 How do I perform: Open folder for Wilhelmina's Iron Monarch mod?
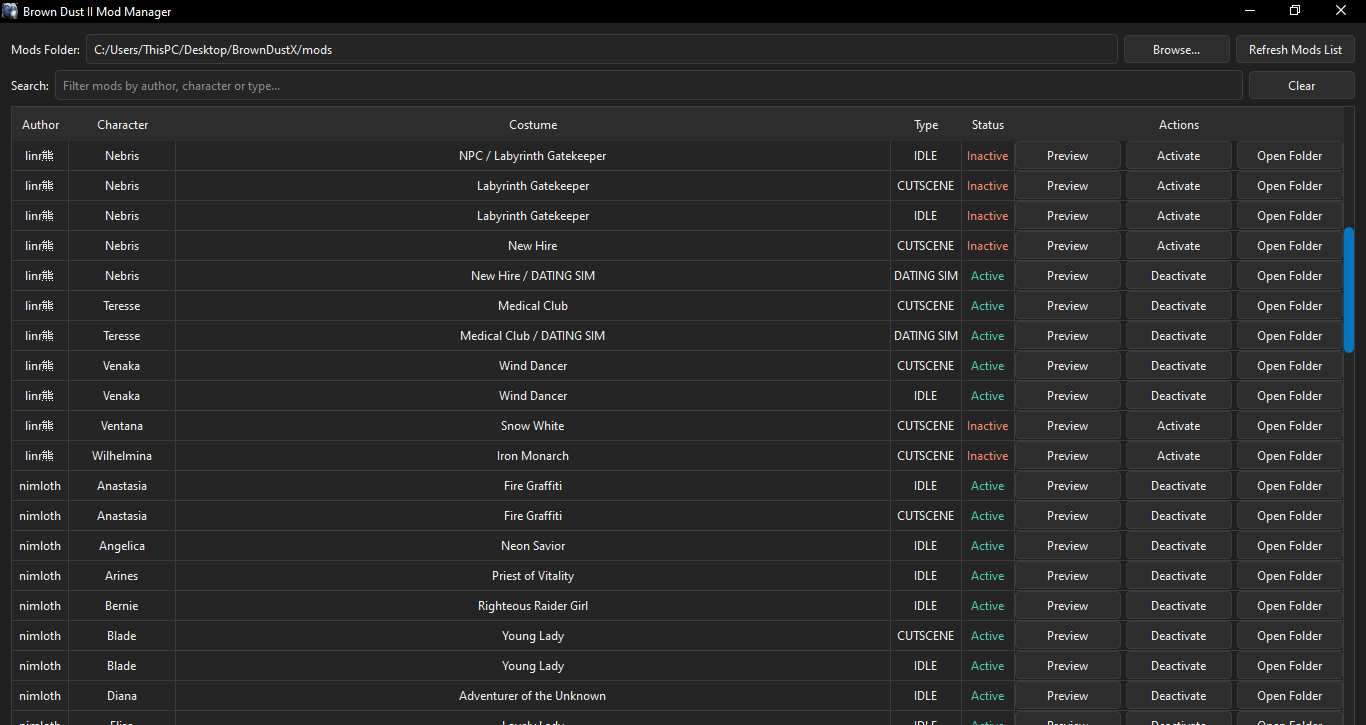1289,455
